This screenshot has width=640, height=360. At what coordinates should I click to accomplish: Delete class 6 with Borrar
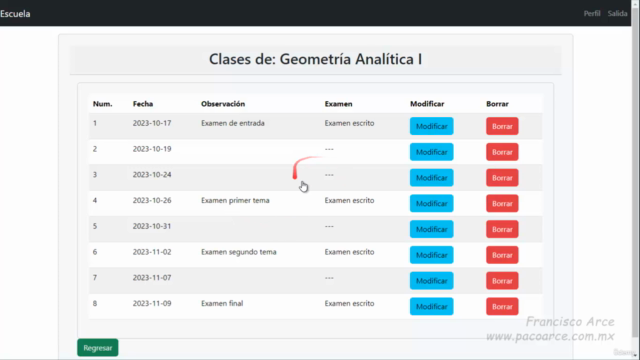(502, 255)
